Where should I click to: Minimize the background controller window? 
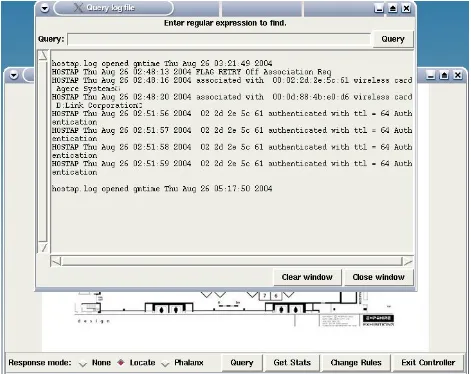click(x=431, y=76)
